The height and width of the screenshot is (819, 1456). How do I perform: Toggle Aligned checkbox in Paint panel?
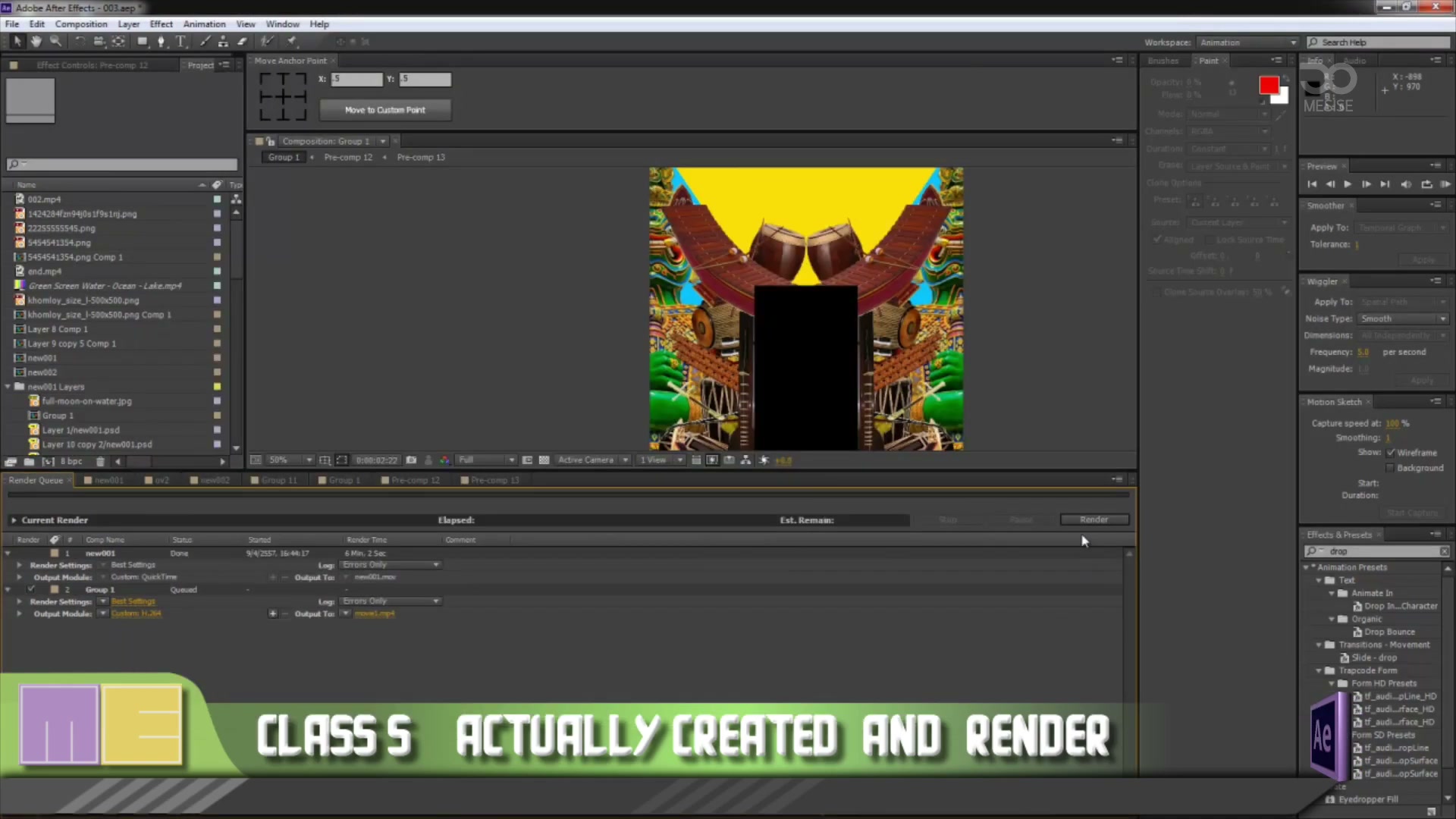1157,240
